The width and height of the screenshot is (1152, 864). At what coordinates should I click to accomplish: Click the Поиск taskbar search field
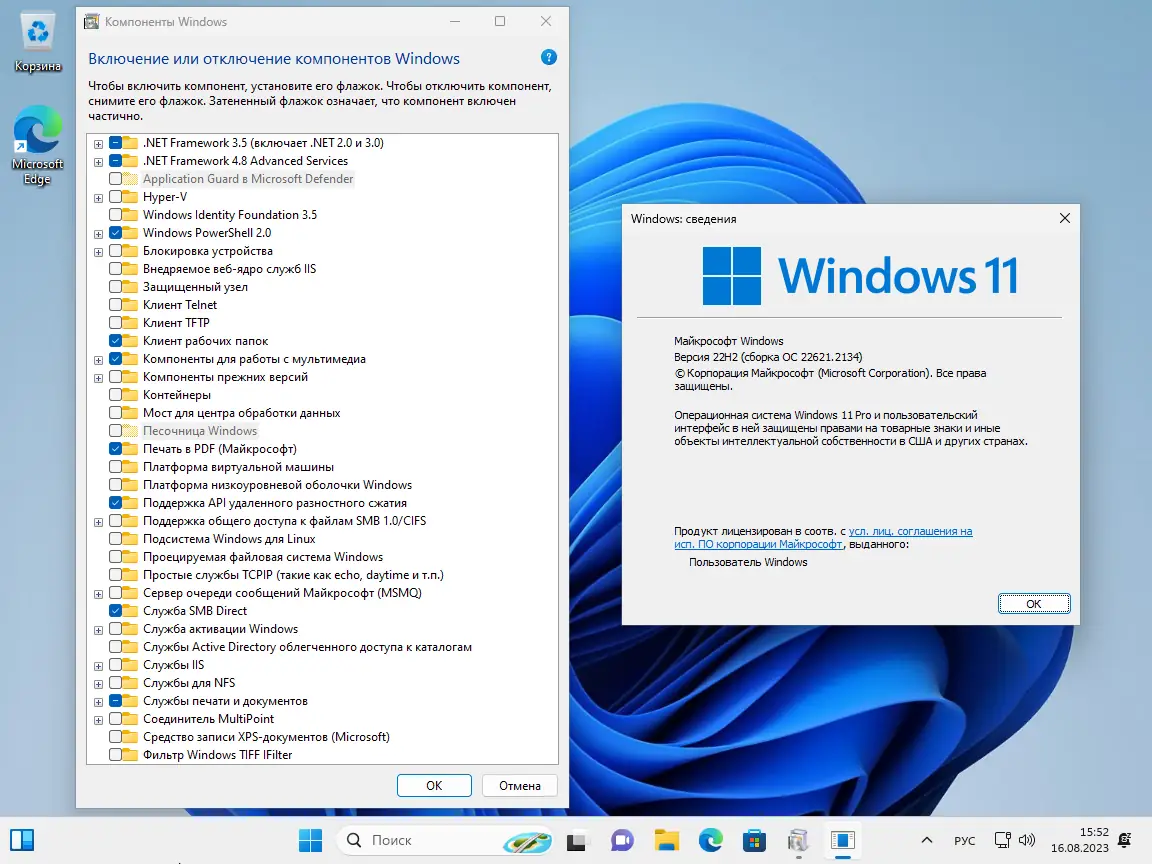point(444,840)
